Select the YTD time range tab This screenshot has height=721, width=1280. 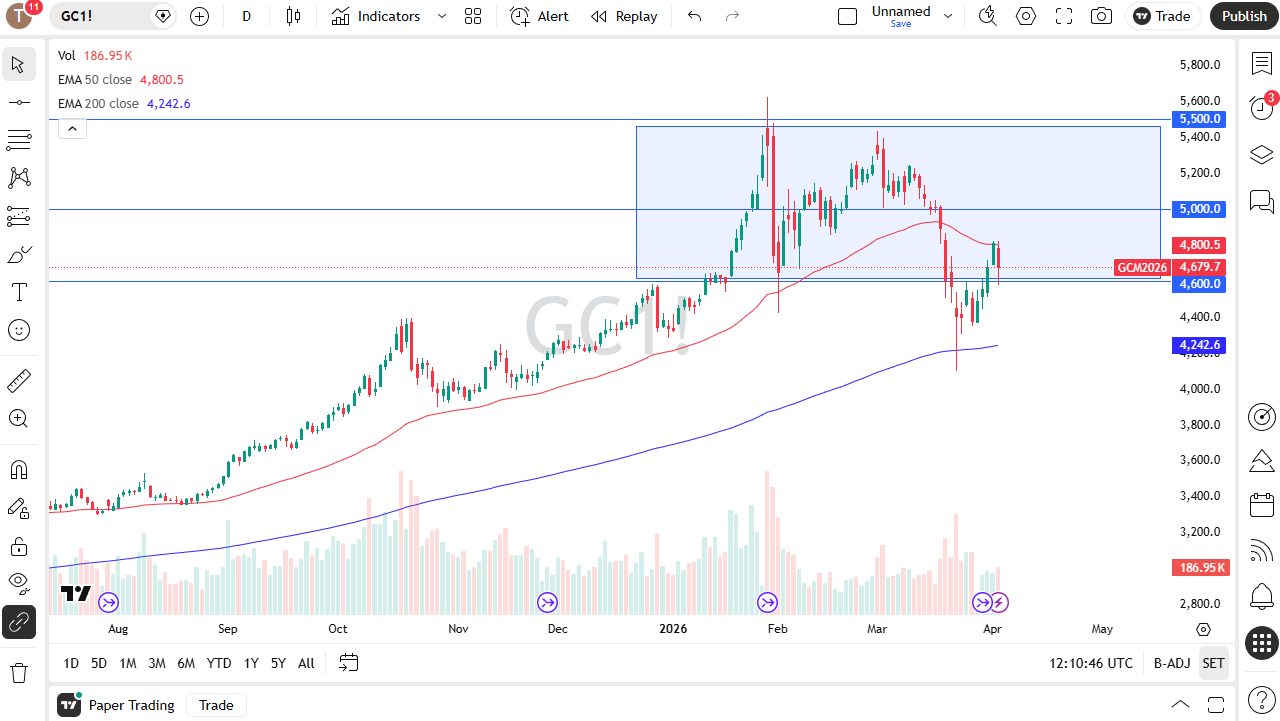coord(219,663)
